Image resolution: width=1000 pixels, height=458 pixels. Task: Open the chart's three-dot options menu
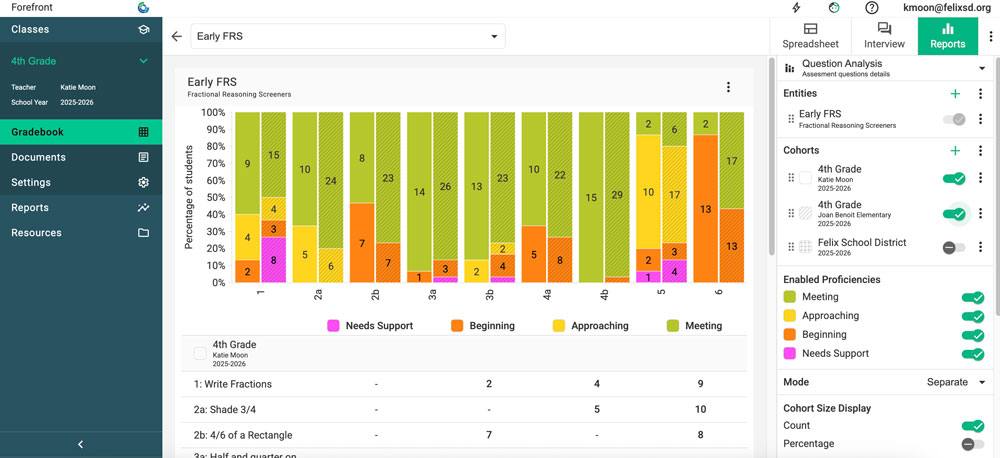[728, 88]
